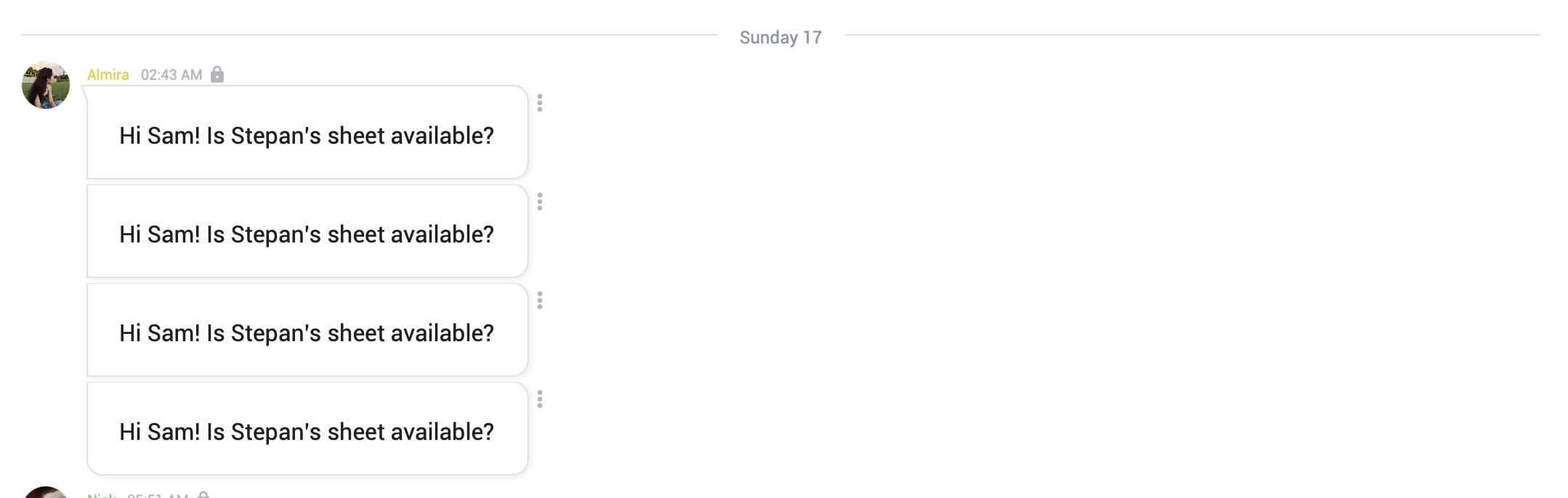Click Nick's 05:51 AM timestamp

[160, 496]
